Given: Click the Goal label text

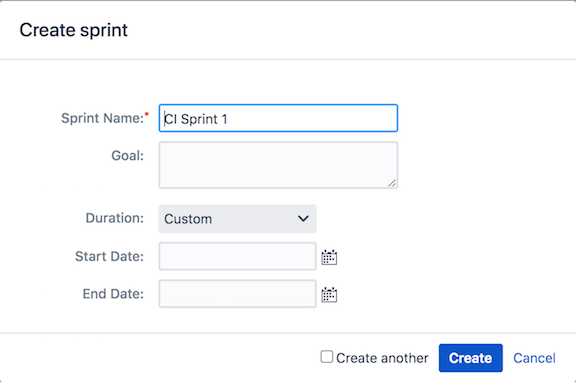Looking at the screenshot, I should coord(127,156).
